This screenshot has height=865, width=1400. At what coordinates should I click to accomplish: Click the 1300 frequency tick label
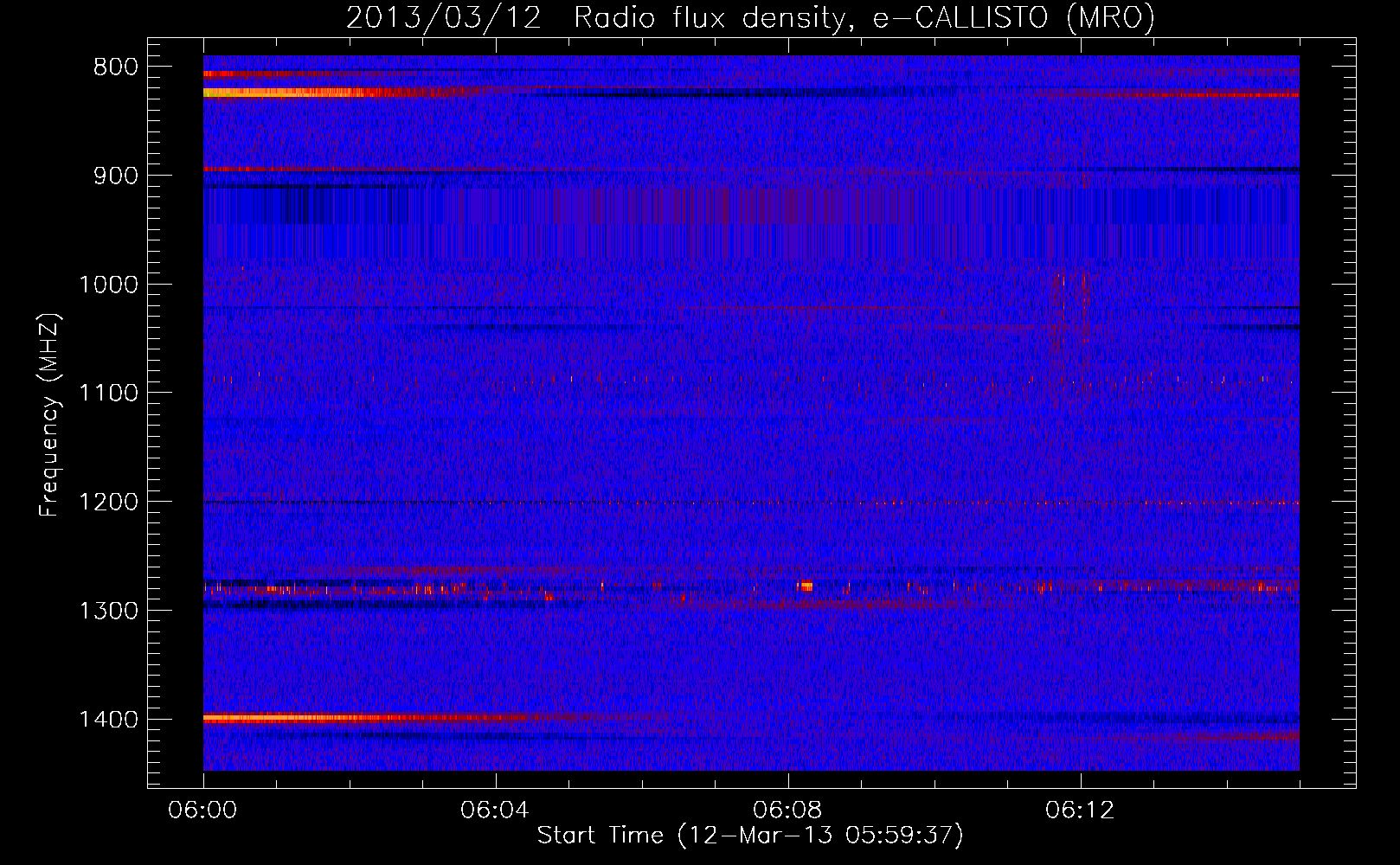tap(108, 612)
